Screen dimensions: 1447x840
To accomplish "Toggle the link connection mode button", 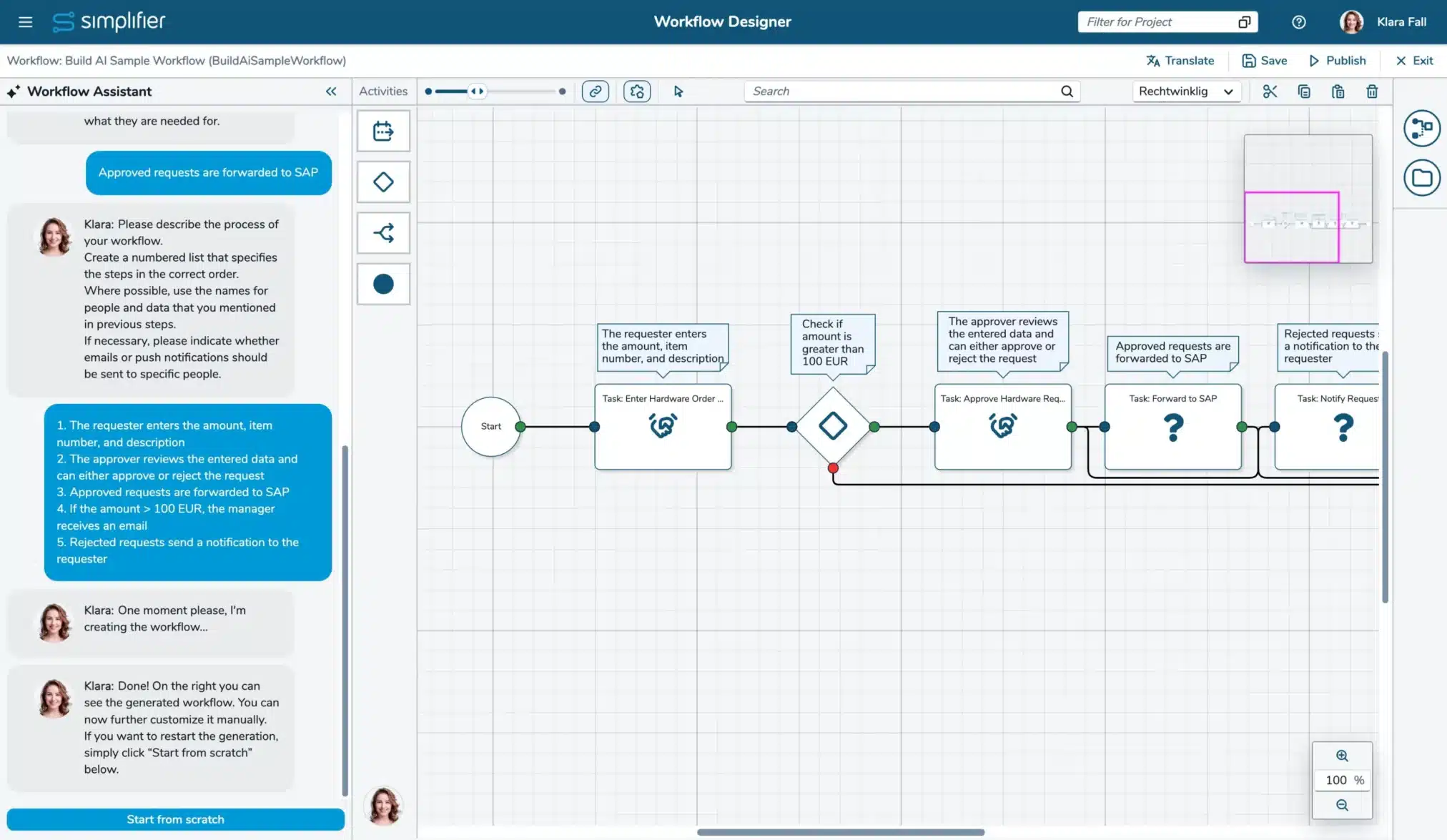I will (595, 92).
